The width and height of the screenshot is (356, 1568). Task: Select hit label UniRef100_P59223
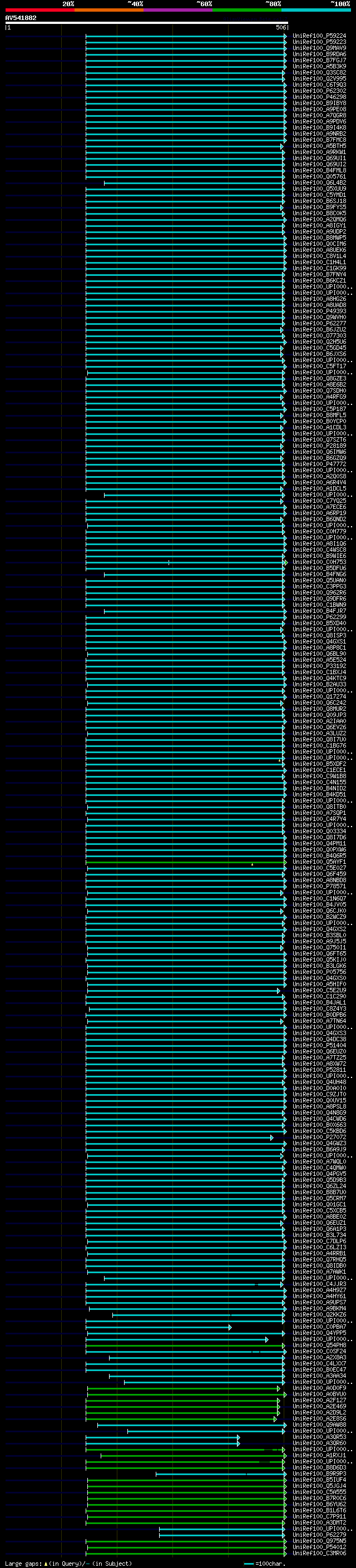(x=319, y=42)
